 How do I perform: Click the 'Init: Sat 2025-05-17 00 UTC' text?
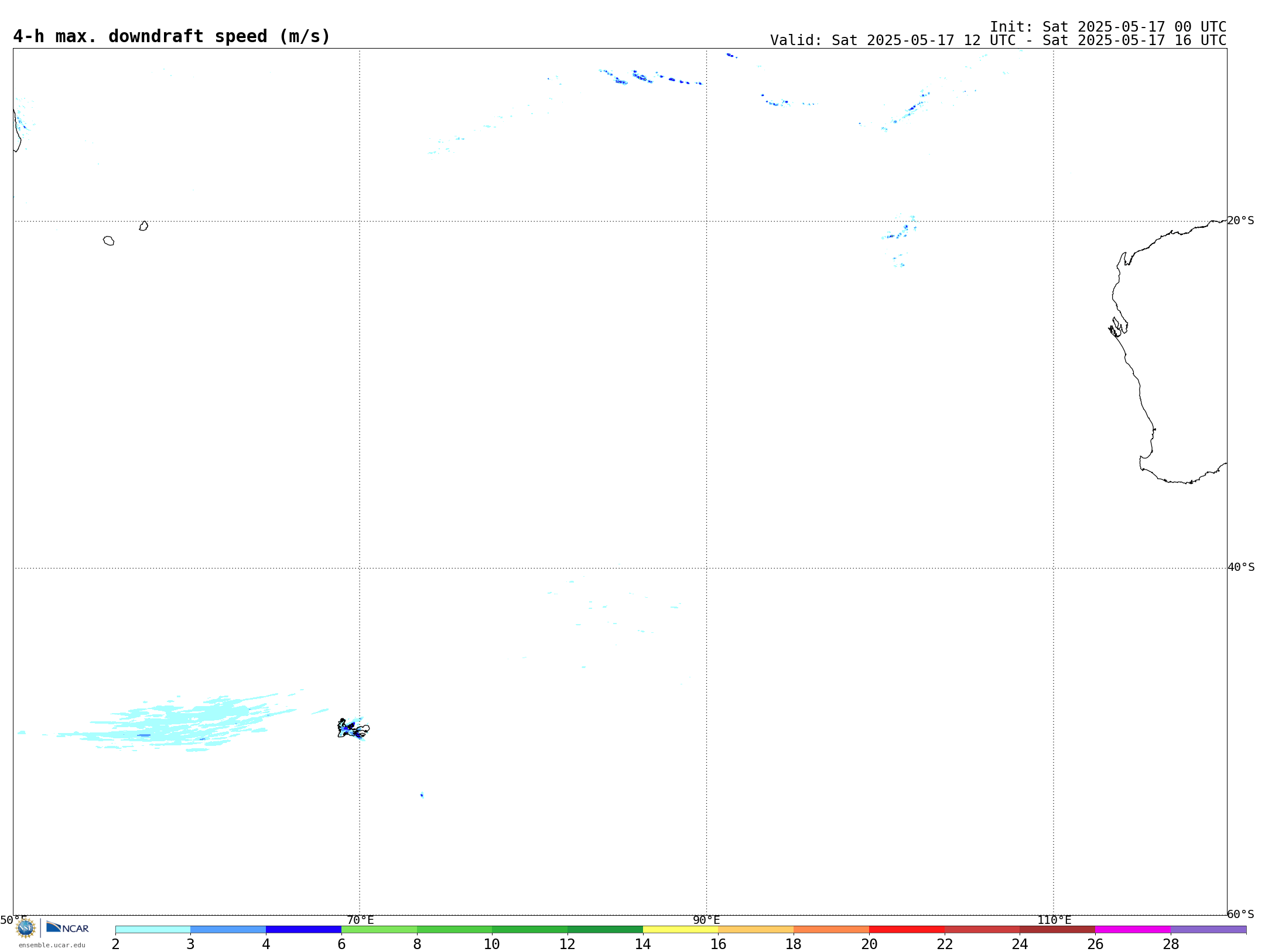click(x=1108, y=27)
